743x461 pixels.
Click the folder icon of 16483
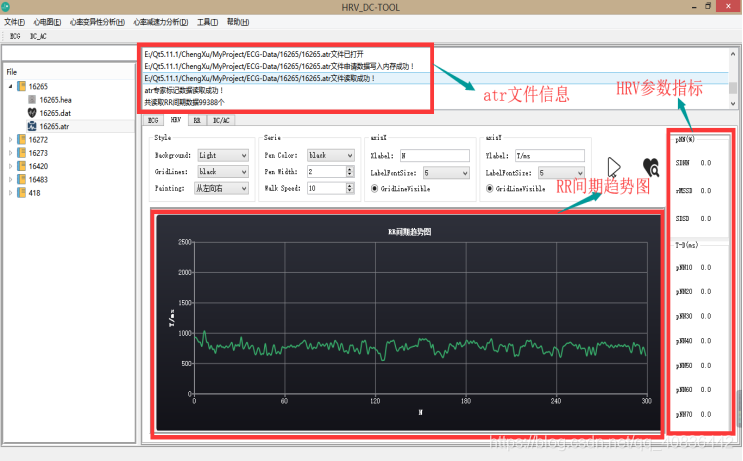pyautogui.click(x=21, y=179)
